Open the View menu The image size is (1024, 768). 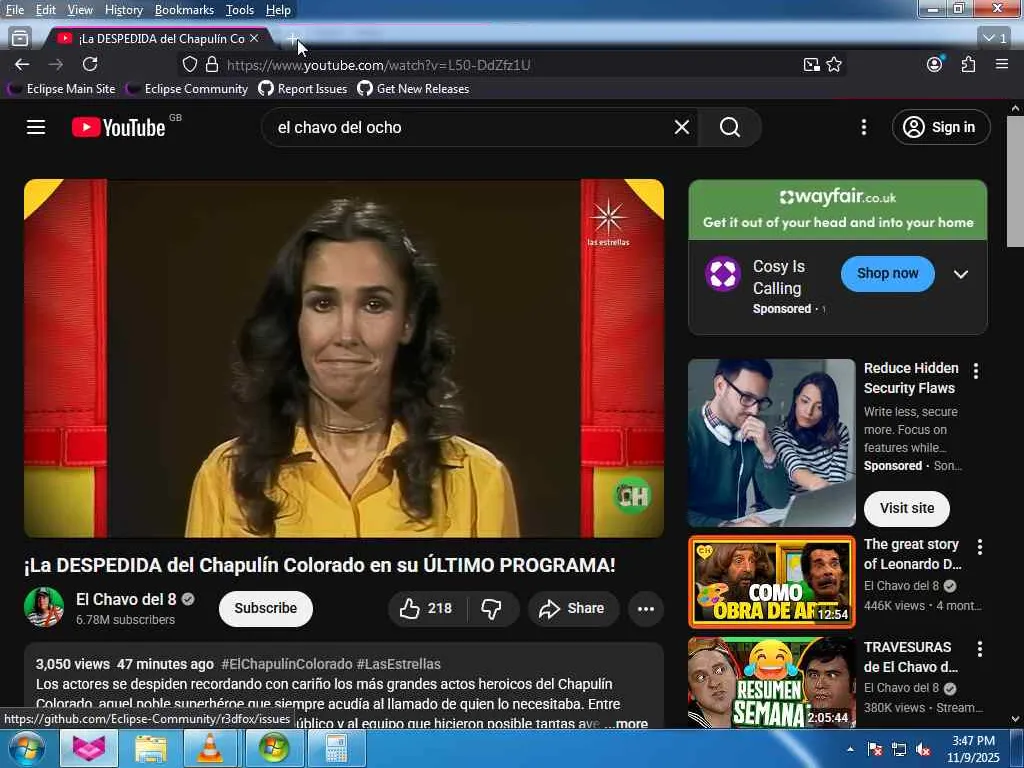coord(80,10)
